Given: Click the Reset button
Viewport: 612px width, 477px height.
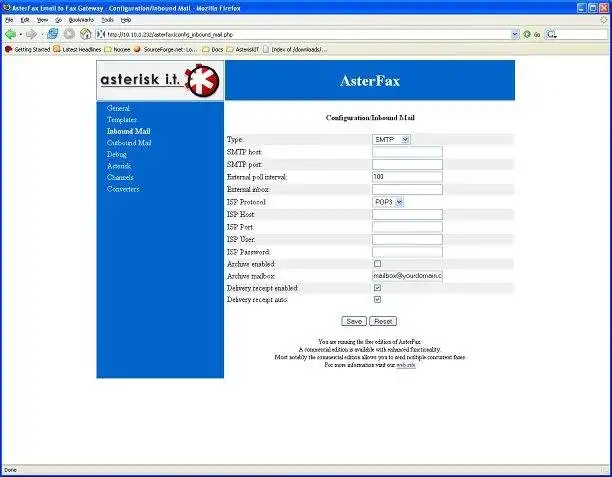Looking at the screenshot, I should [x=383, y=321].
